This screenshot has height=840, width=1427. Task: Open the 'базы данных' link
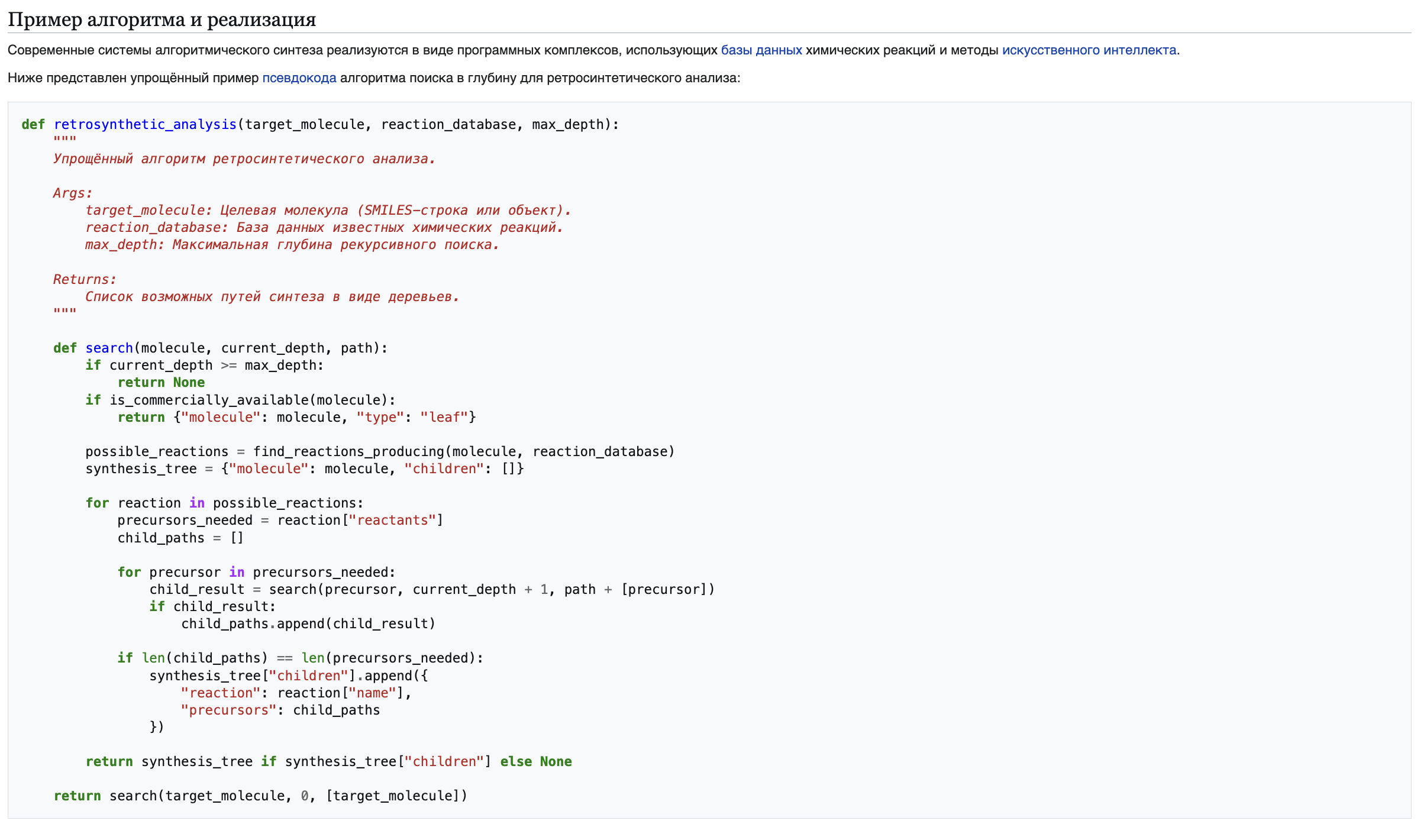pyautogui.click(x=761, y=50)
